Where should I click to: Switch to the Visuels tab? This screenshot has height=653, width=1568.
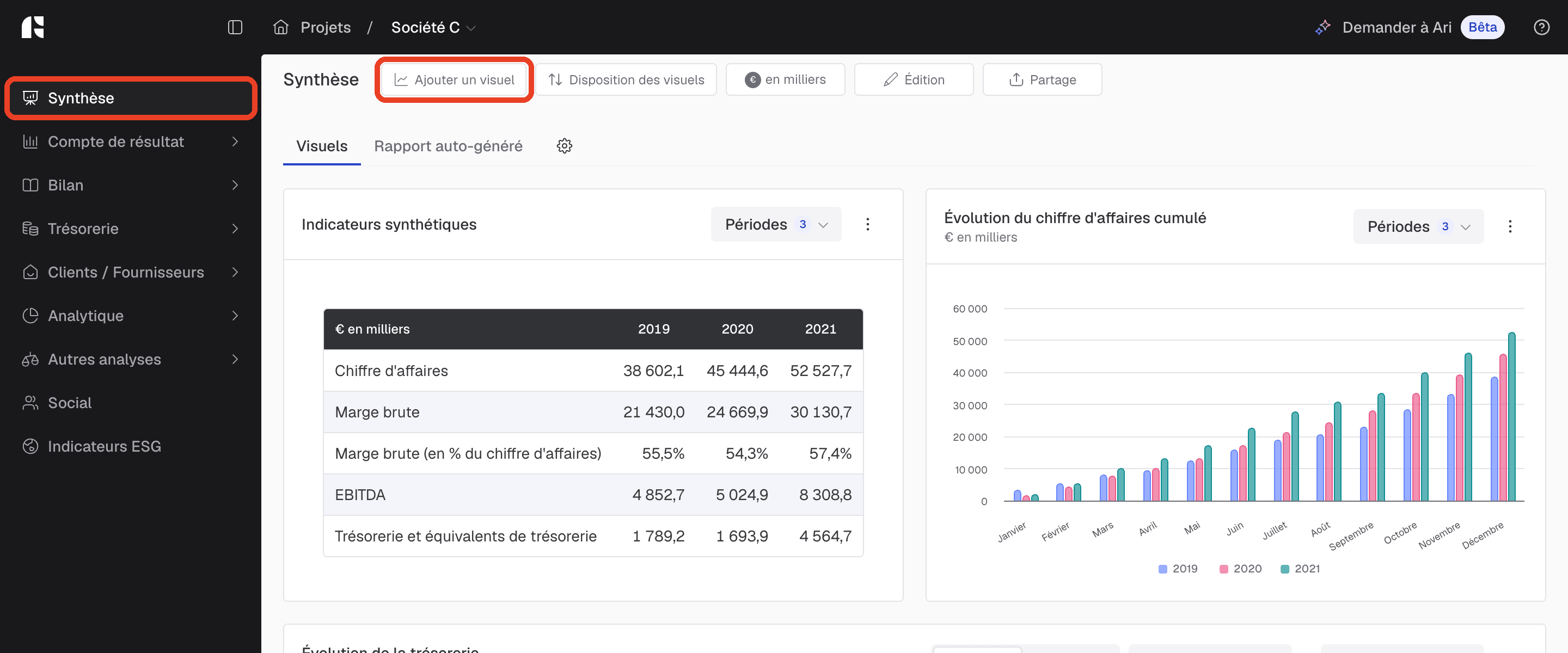pos(321,146)
